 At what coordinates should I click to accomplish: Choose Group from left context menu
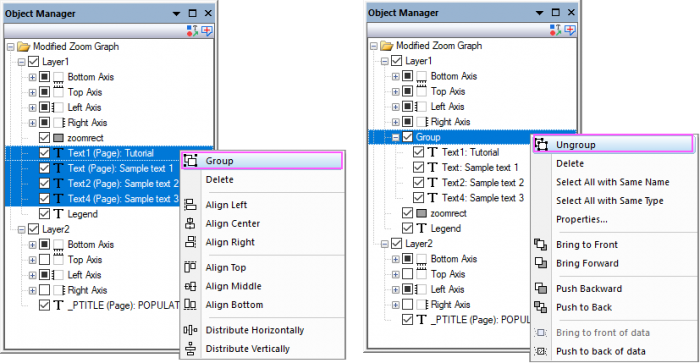coord(262,161)
